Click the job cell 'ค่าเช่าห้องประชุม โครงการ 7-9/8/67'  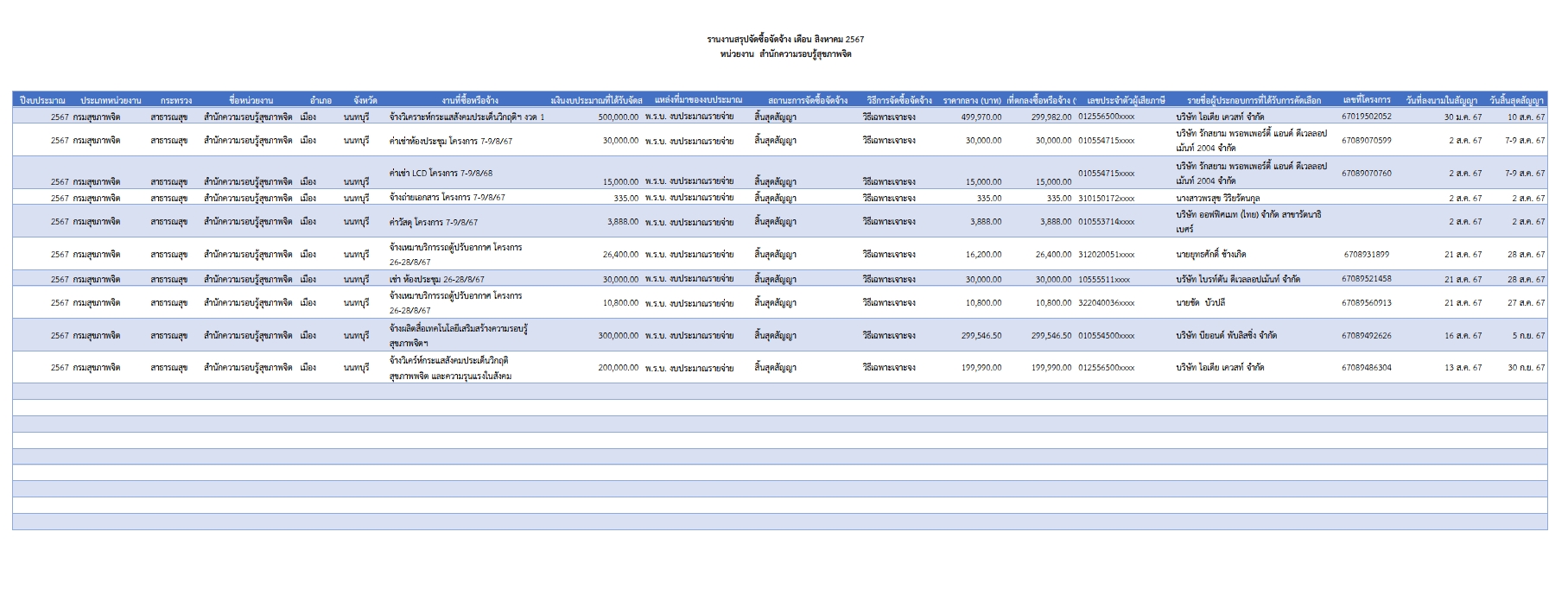pos(451,141)
